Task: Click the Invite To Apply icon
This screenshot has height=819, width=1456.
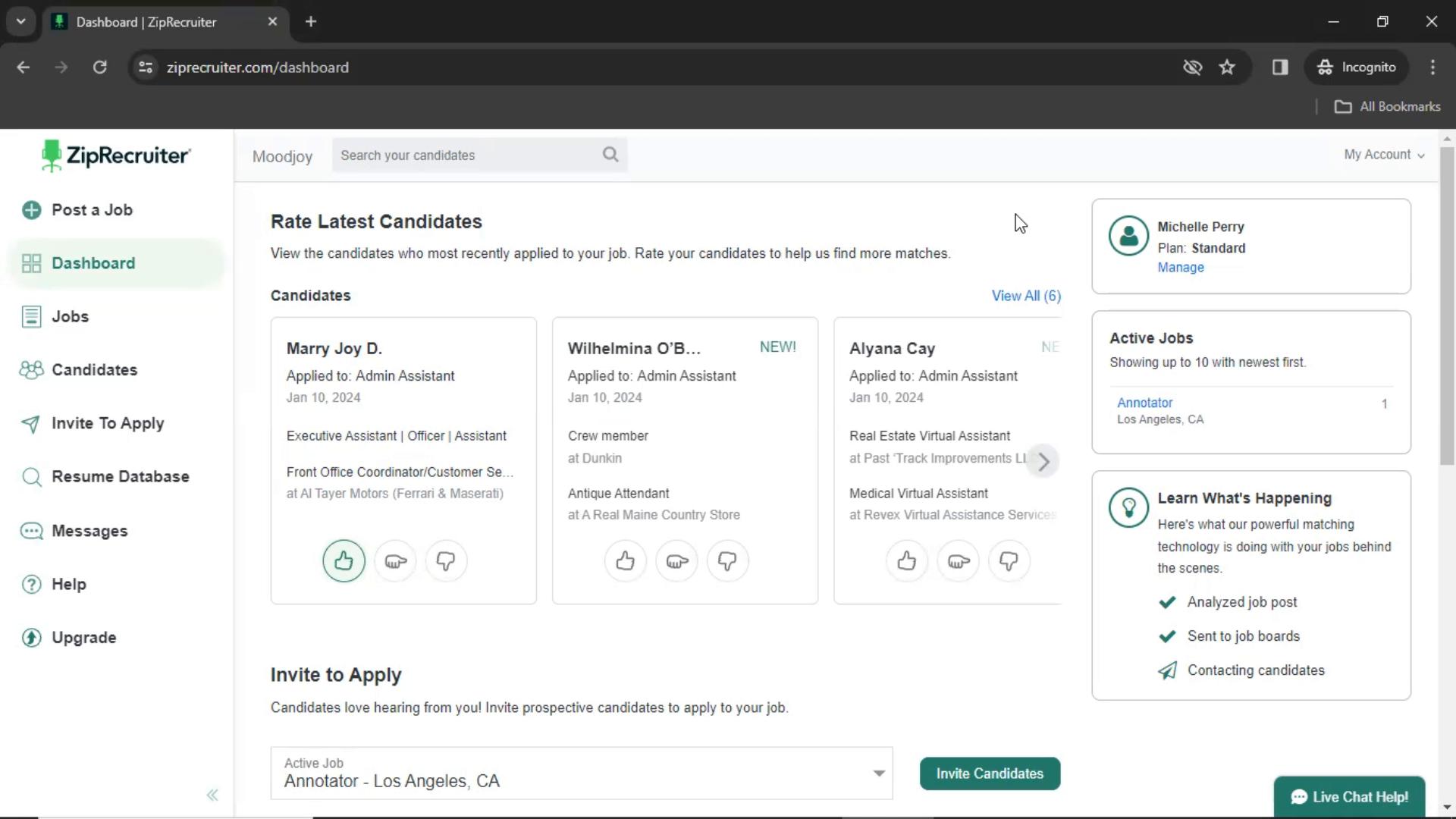Action: [29, 423]
